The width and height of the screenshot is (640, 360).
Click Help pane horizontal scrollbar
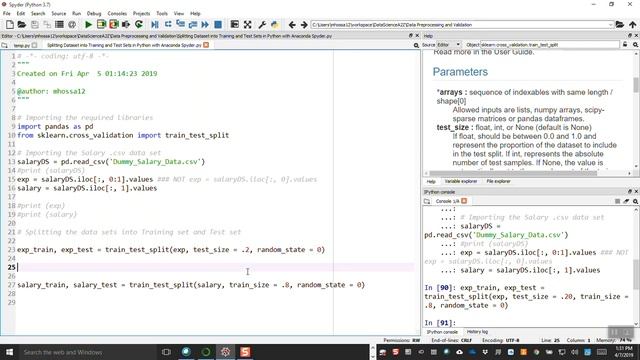pyautogui.click(x=513, y=173)
